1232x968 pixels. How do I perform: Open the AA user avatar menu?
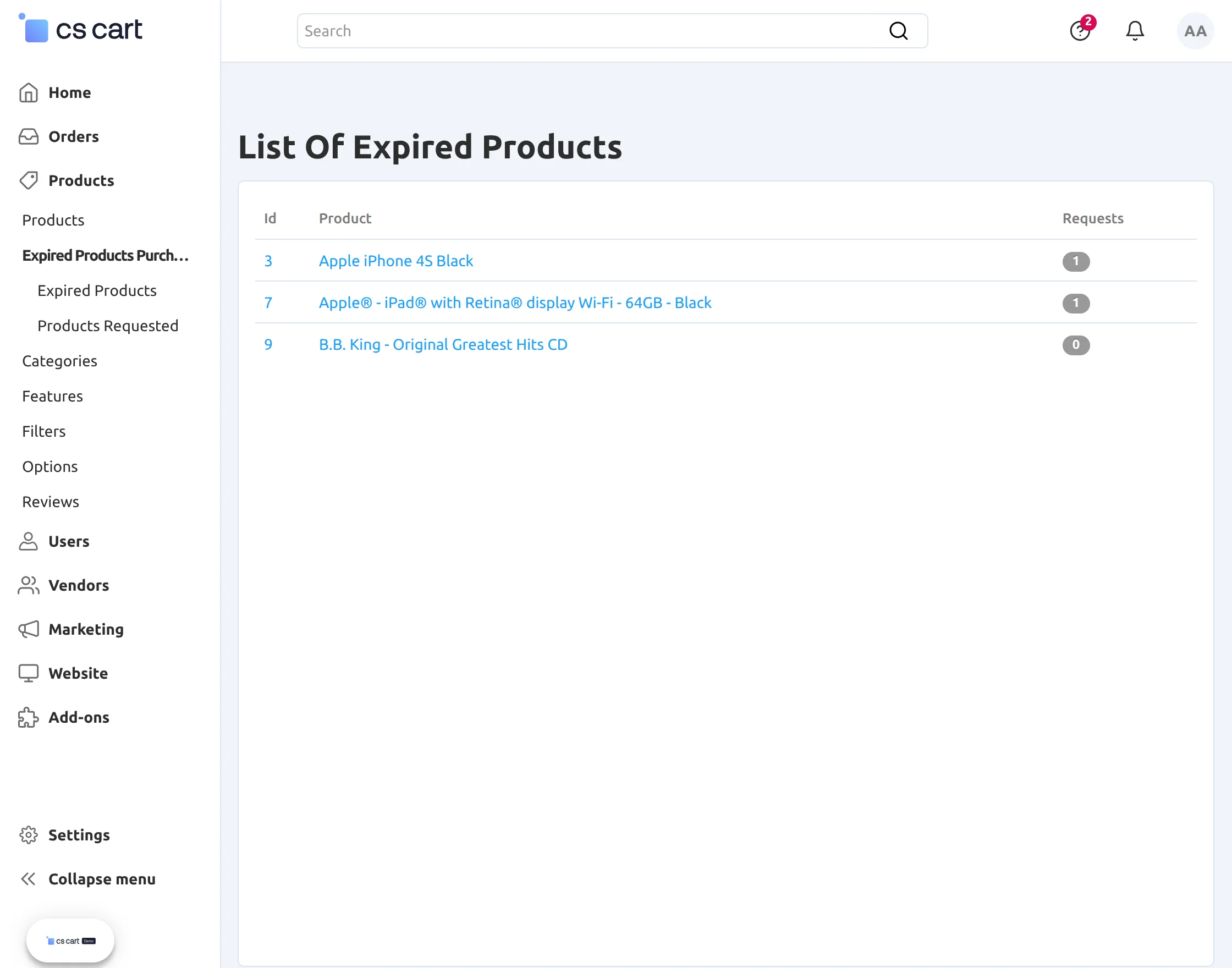(1195, 31)
